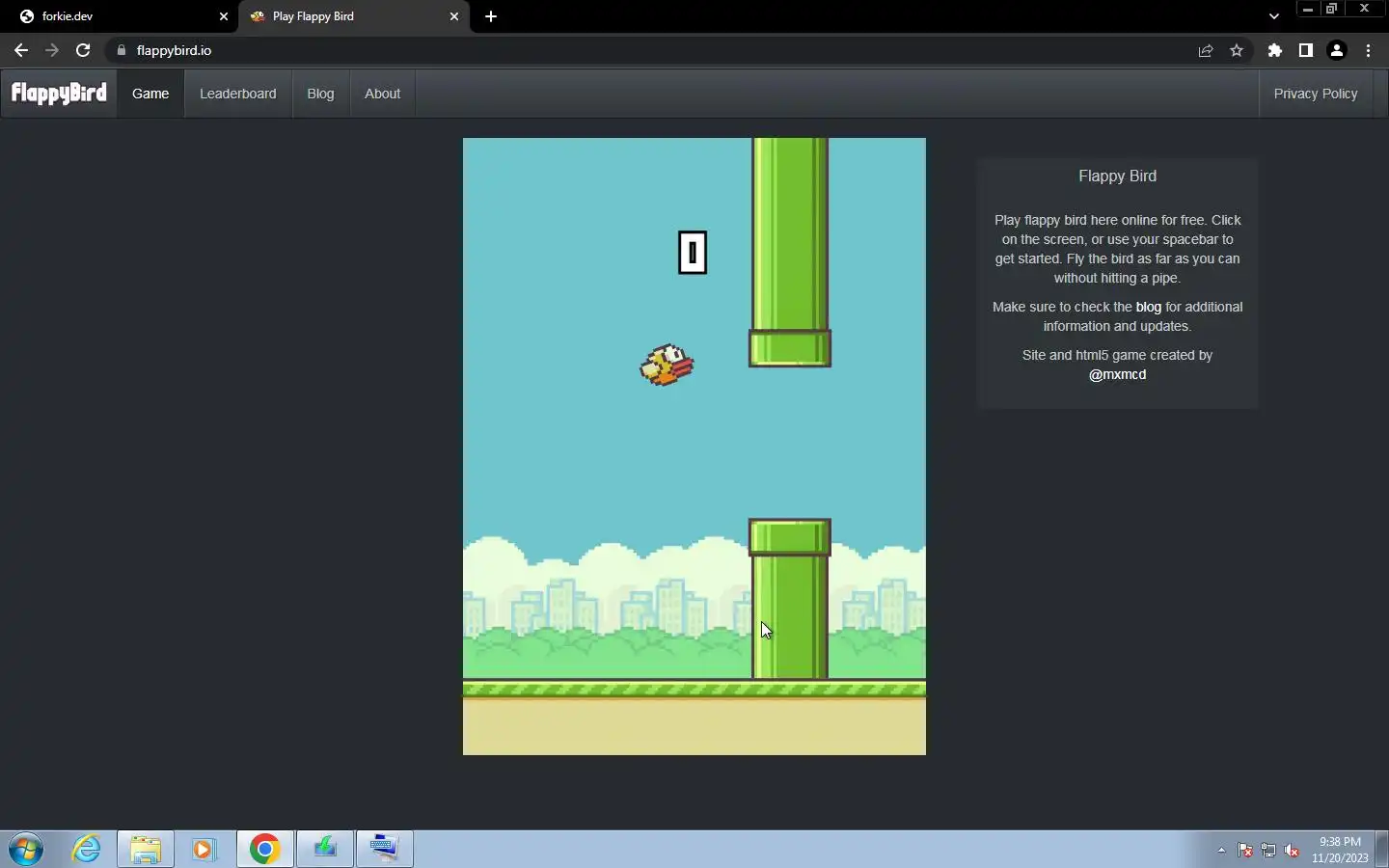This screenshot has height=868, width=1389.
Task: Go to the Blog page
Action: click(x=320, y=94)
